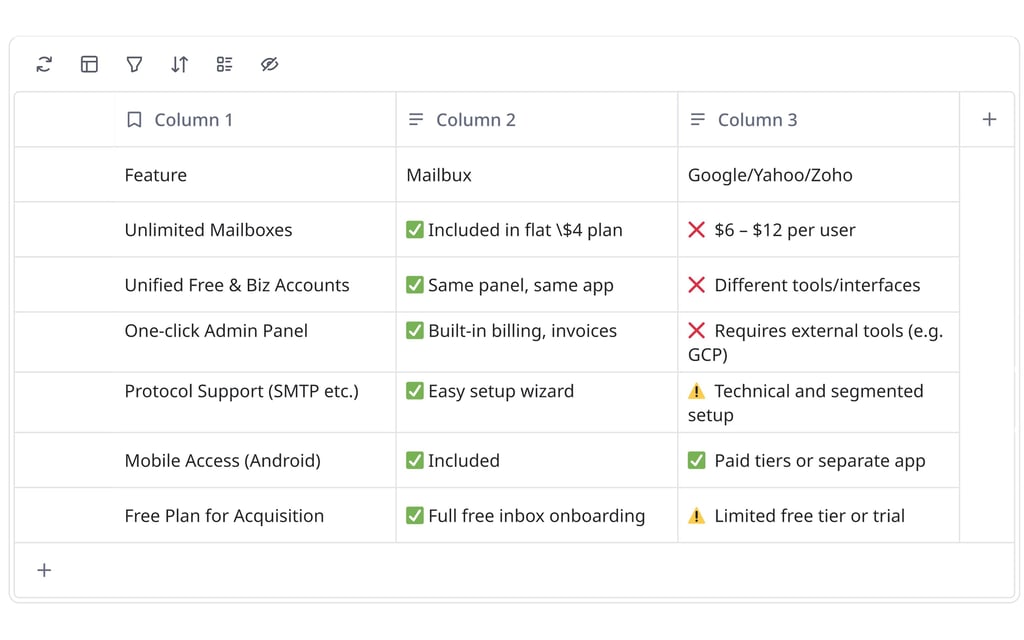
Task: Click the bookmark icon in Column 1 header
Action: tap(135, 120)
